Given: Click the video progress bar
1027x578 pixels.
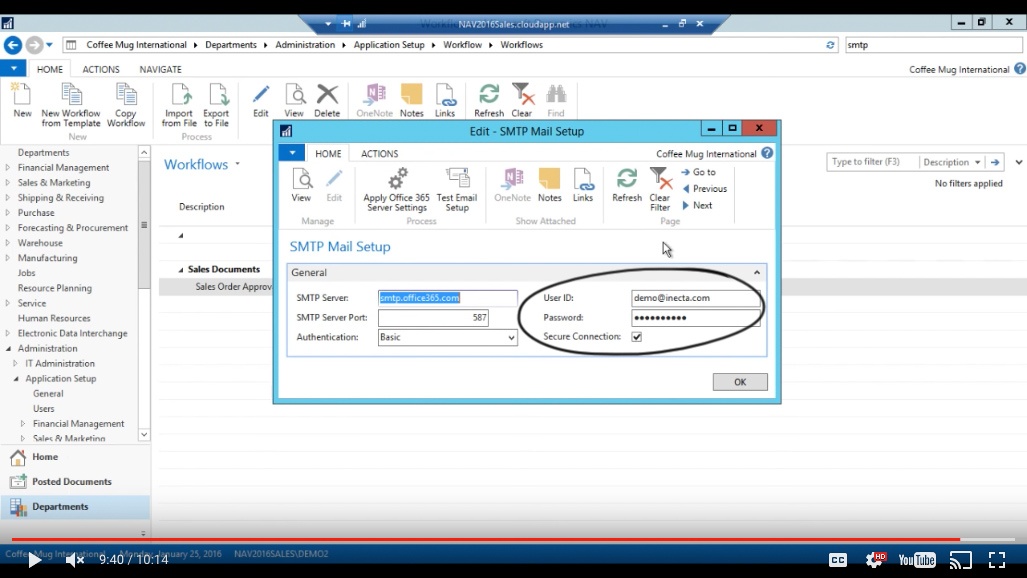Looking at the screenshot, I should click(x=514, y=539).
